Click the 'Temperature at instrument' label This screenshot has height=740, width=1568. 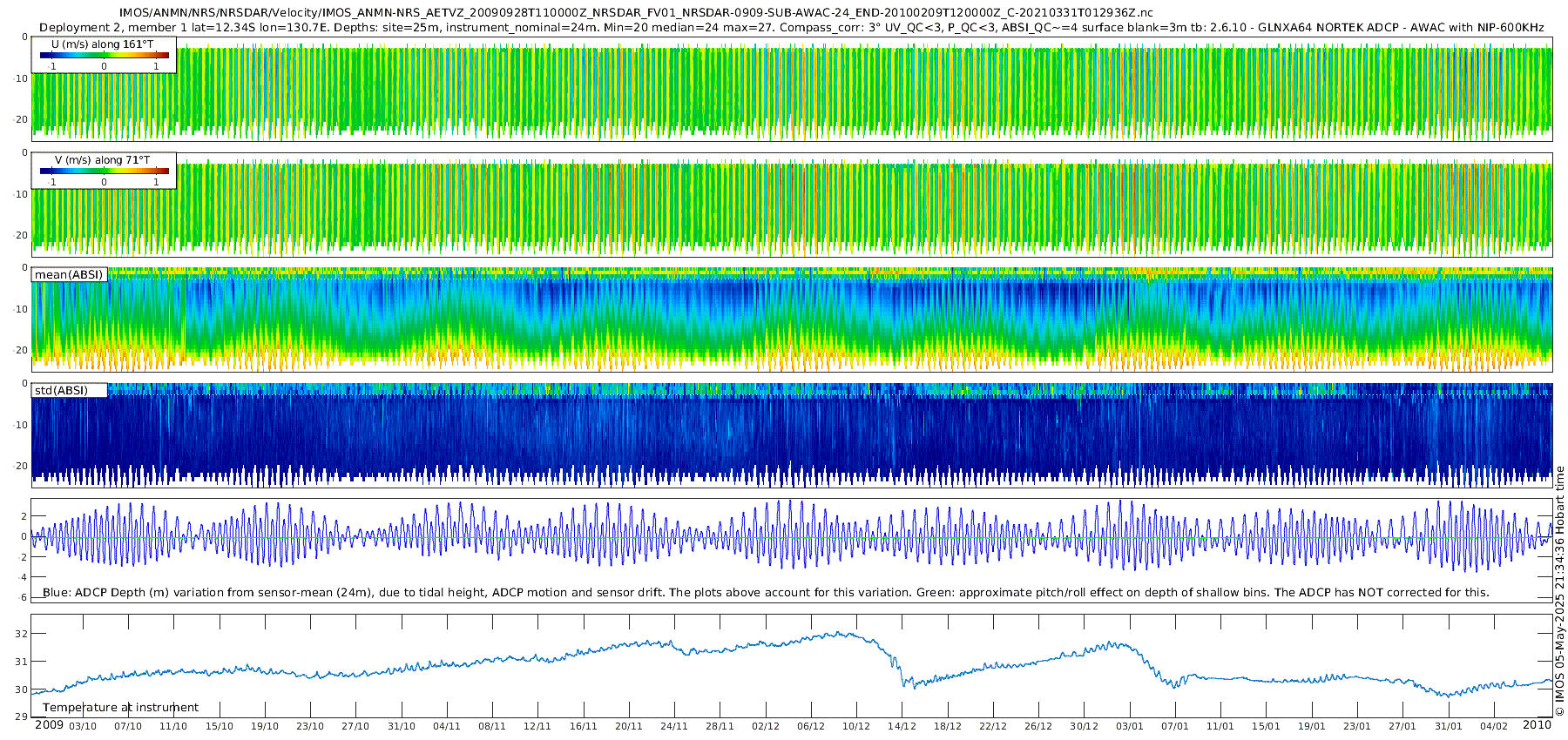click(x=120, y=708)
